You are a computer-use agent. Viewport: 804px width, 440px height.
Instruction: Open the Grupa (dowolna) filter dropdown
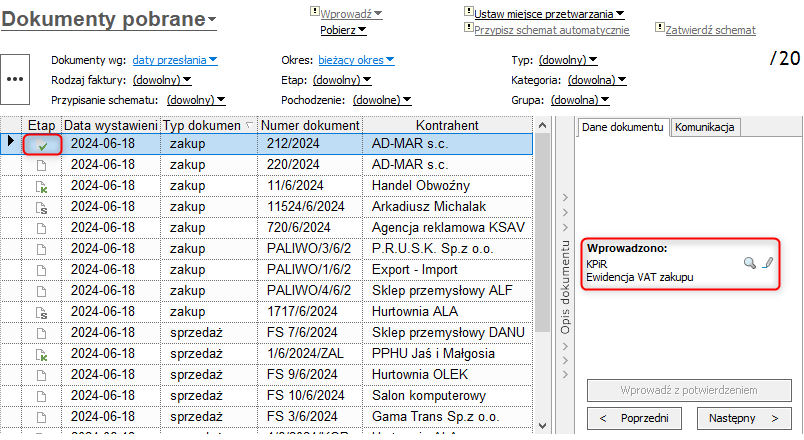(580, 100)
